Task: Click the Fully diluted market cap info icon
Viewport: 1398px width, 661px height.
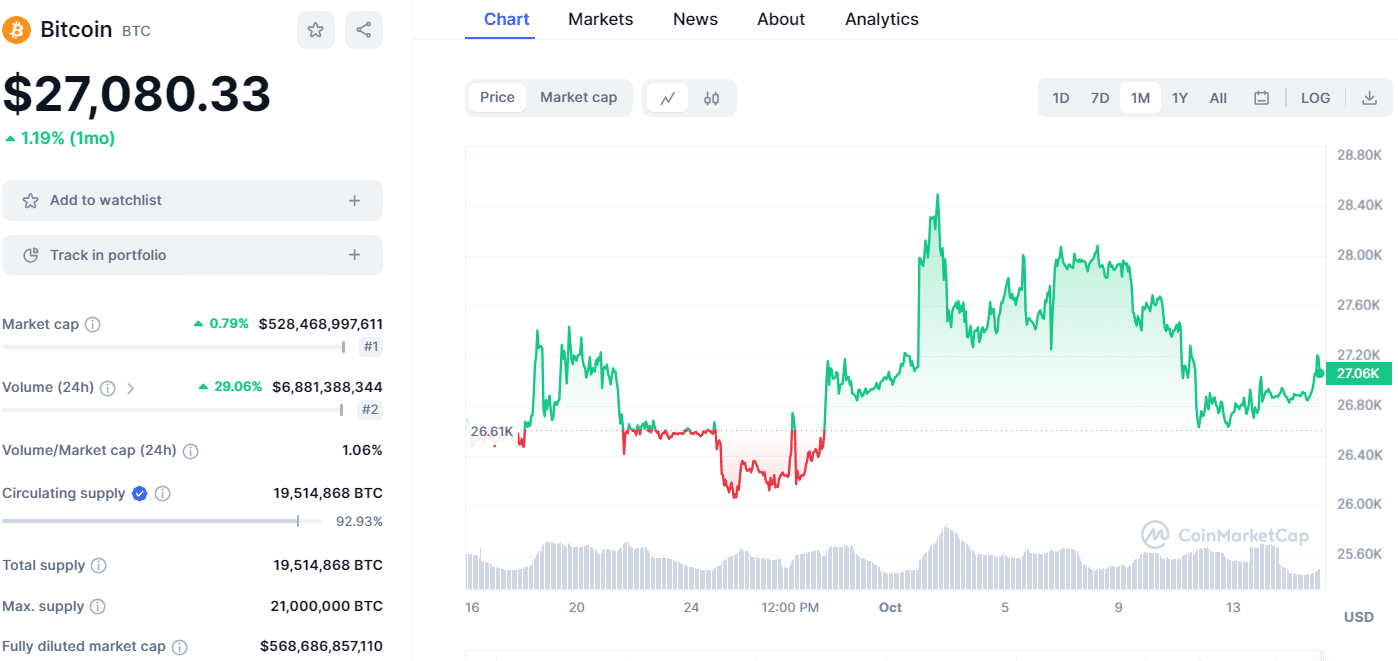Action: click(x=180, y=647)
